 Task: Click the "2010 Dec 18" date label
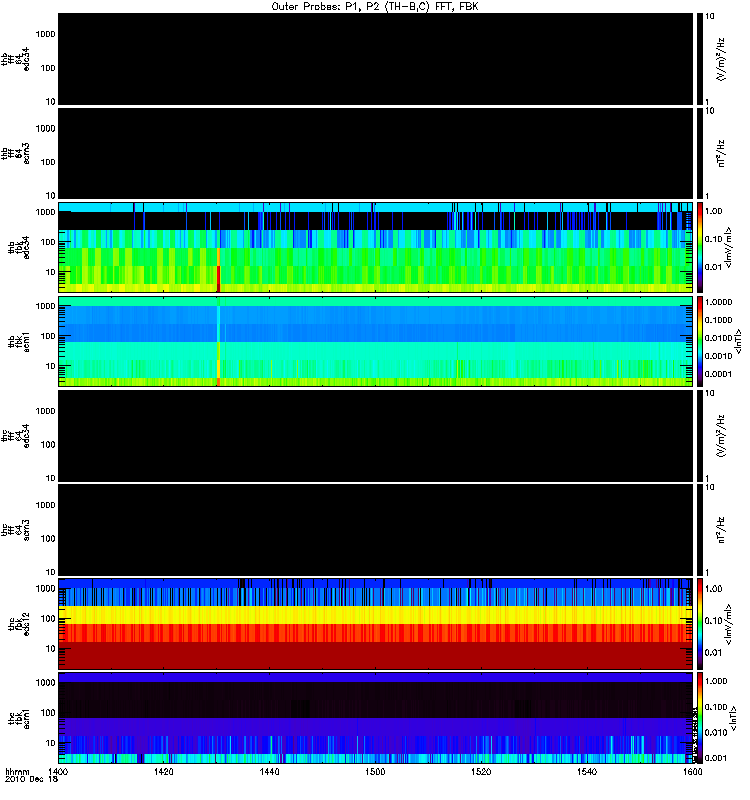click(x=31, y=780)
